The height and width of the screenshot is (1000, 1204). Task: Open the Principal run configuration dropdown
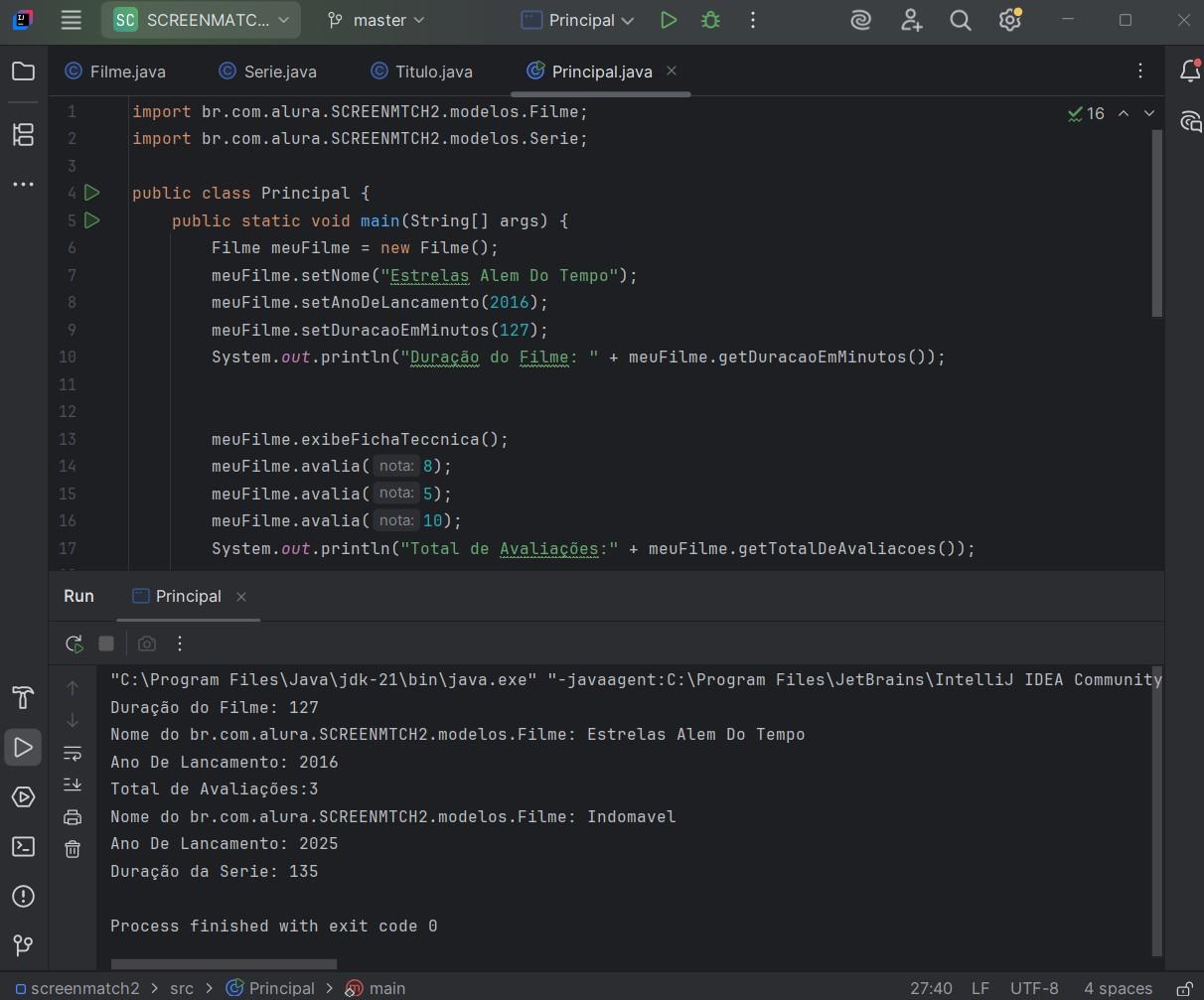pos(578,20)
